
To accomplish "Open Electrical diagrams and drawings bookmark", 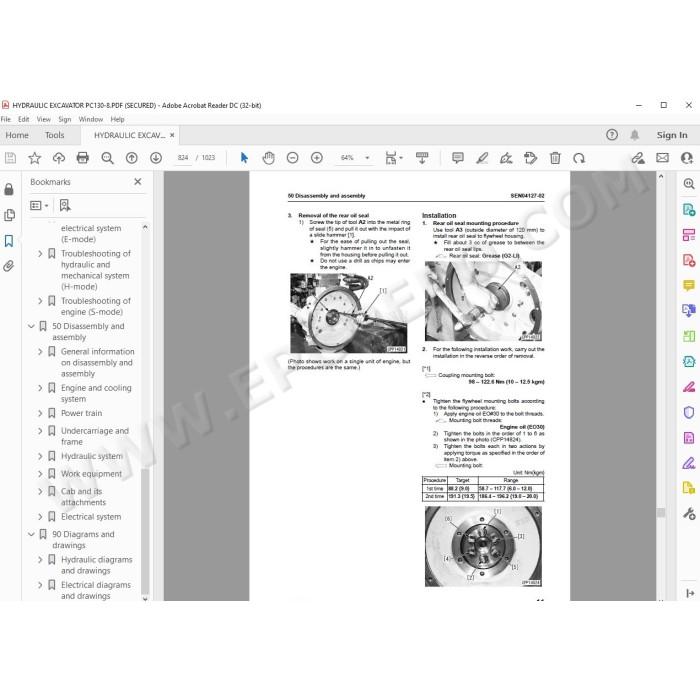I will [x=96, y=591].
